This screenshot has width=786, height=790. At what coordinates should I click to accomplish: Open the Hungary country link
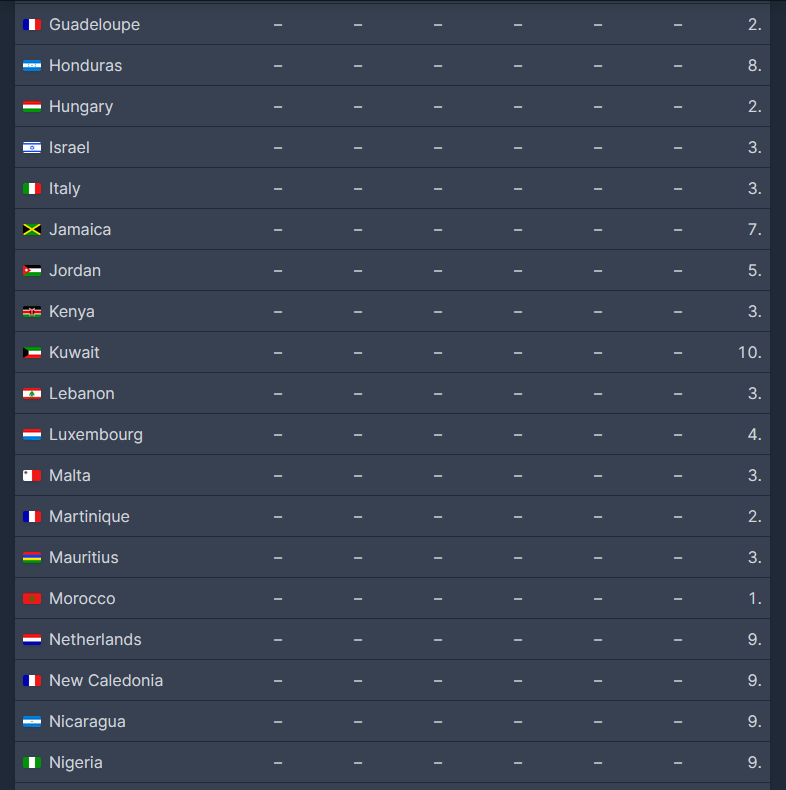pos(81,107)
